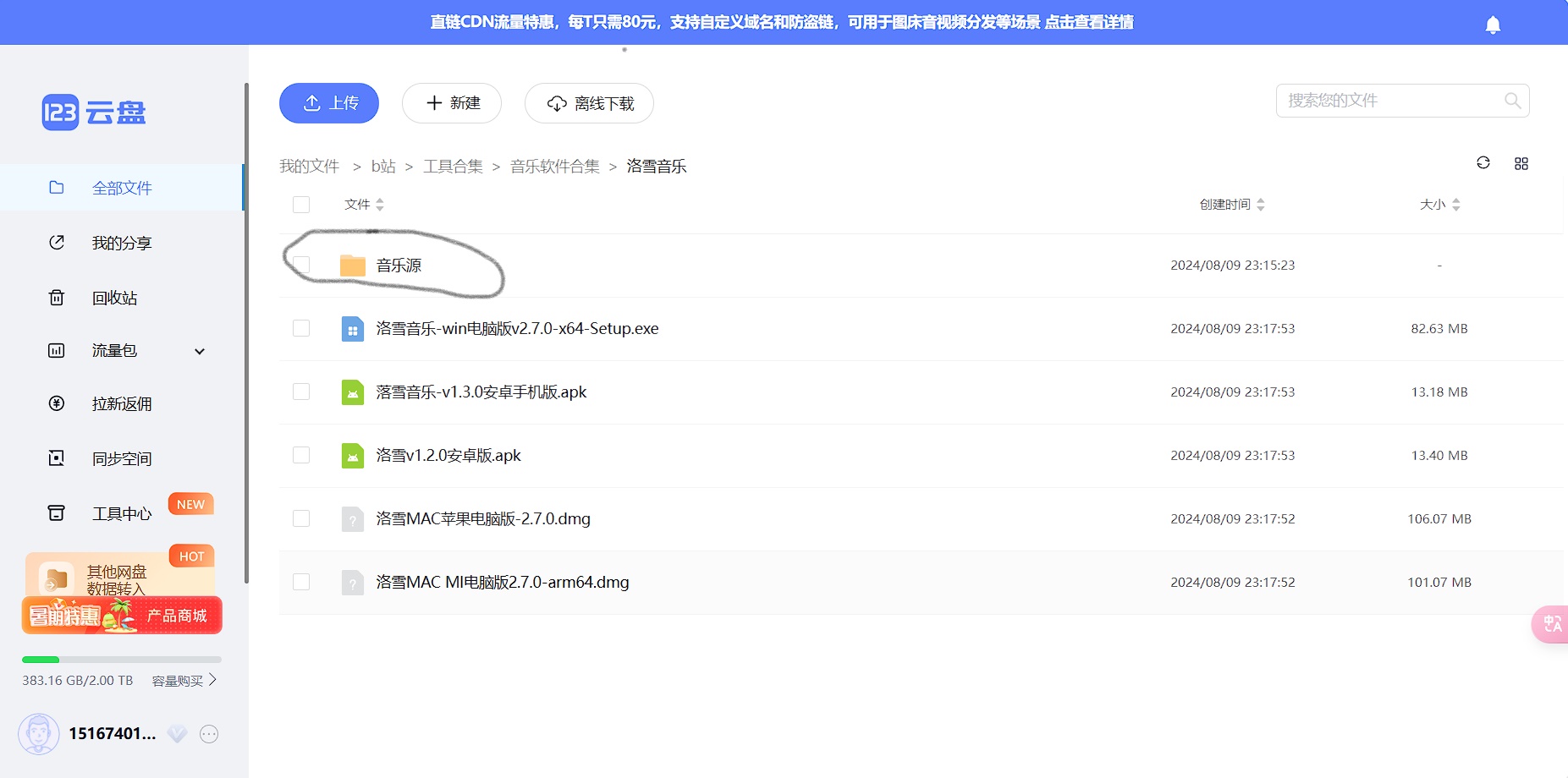Open the account more options ellipsis
This screenshot has width=1568, height=778.
[x=209, y=734]
